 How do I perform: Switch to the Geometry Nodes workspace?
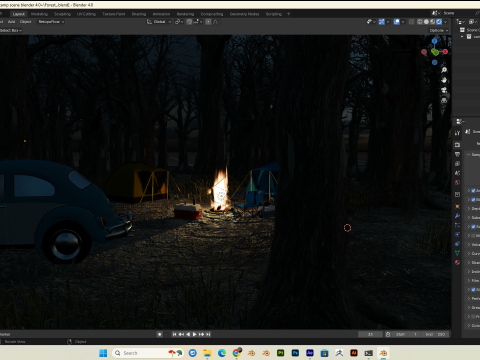(x=244, y=14)
